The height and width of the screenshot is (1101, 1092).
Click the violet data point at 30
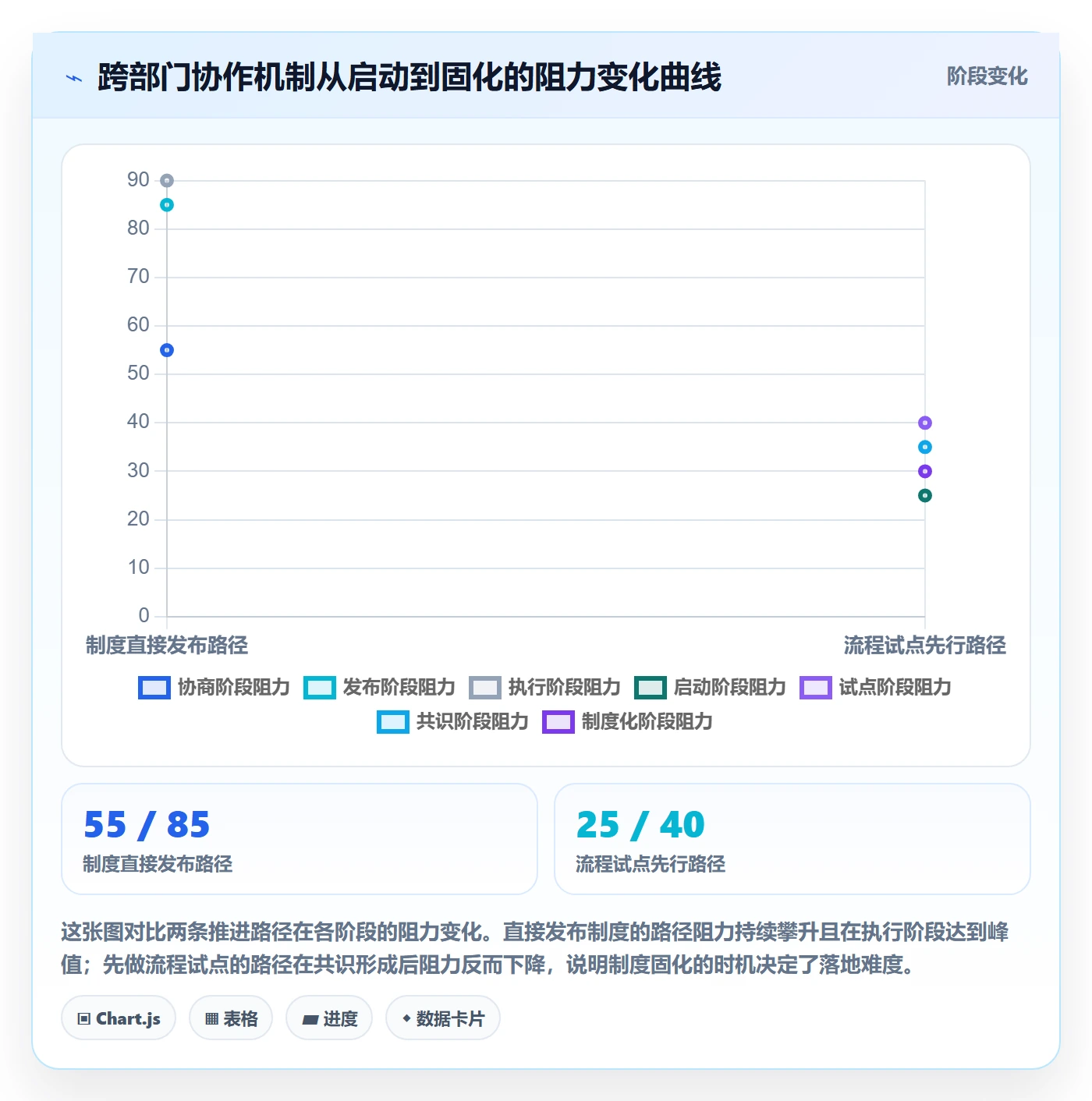point(925,471)
